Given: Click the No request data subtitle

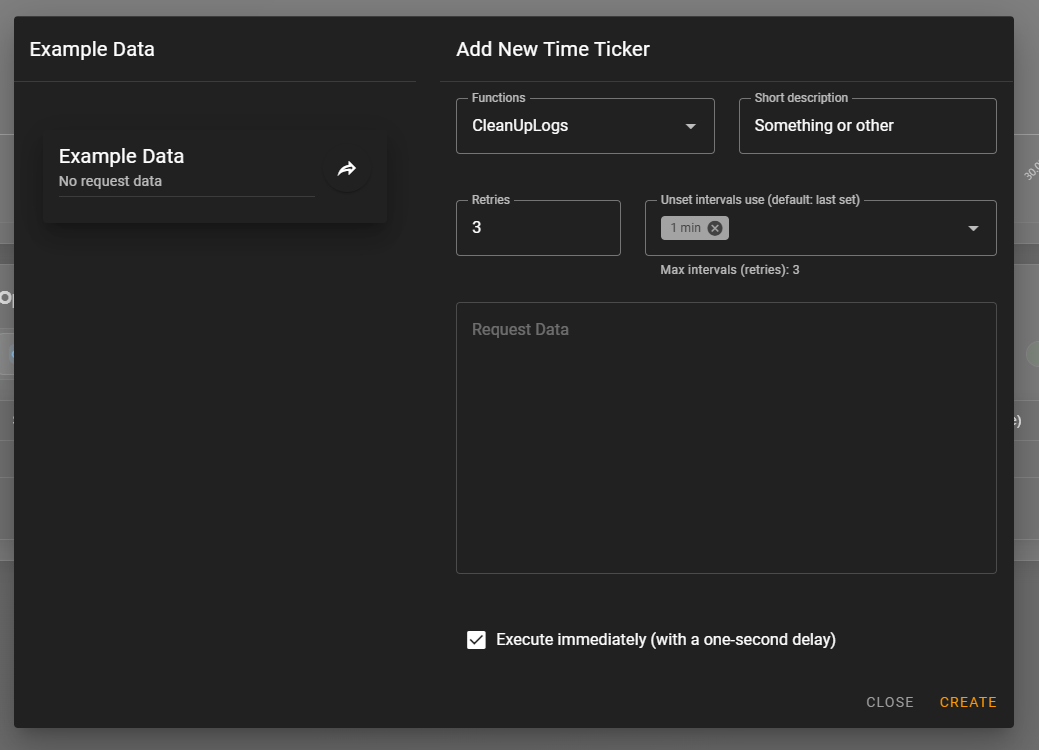Looking at the screenshot, I should pos(110,182).
